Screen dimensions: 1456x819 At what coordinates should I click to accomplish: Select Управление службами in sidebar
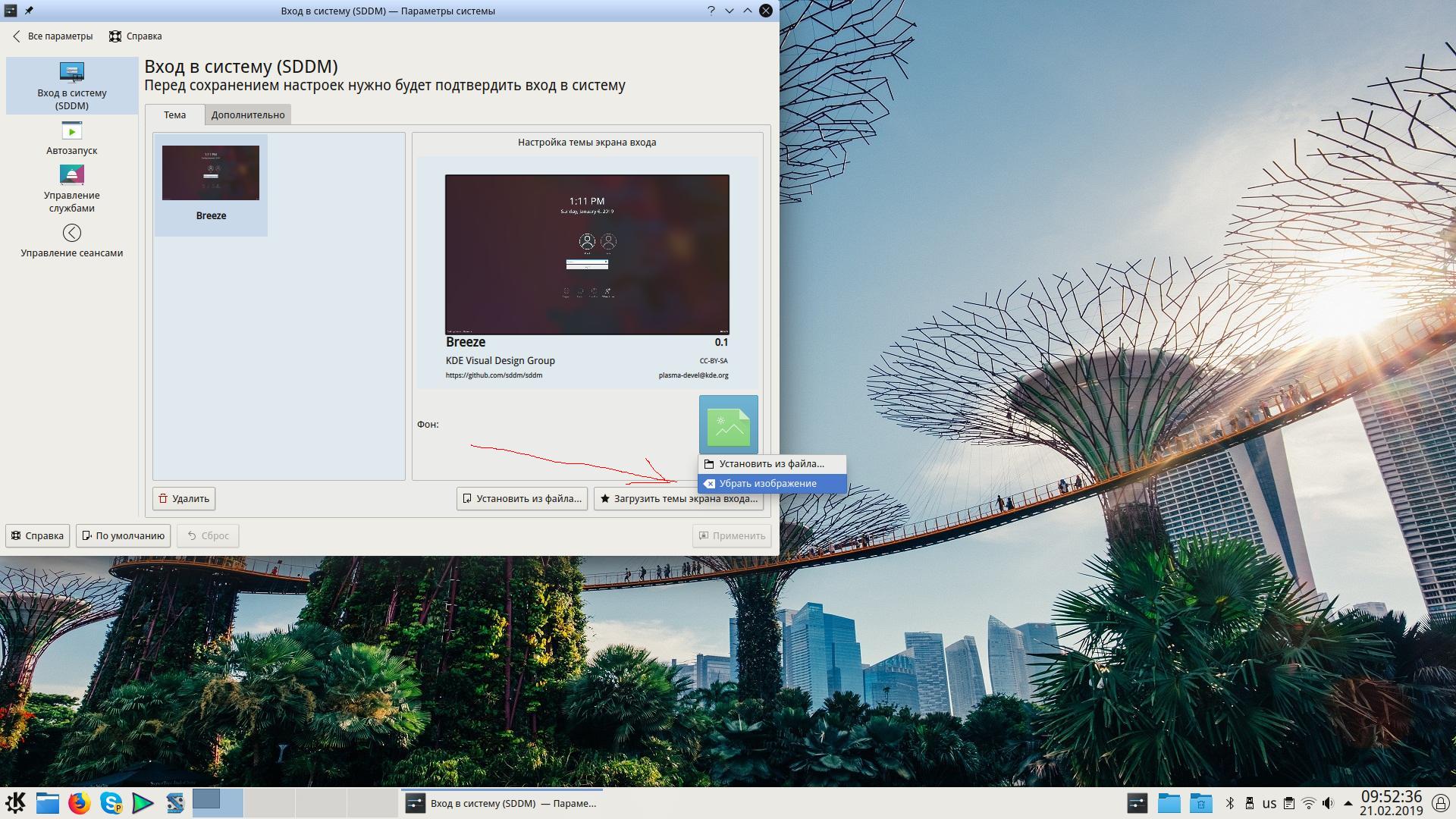click(x=71, y=189)
